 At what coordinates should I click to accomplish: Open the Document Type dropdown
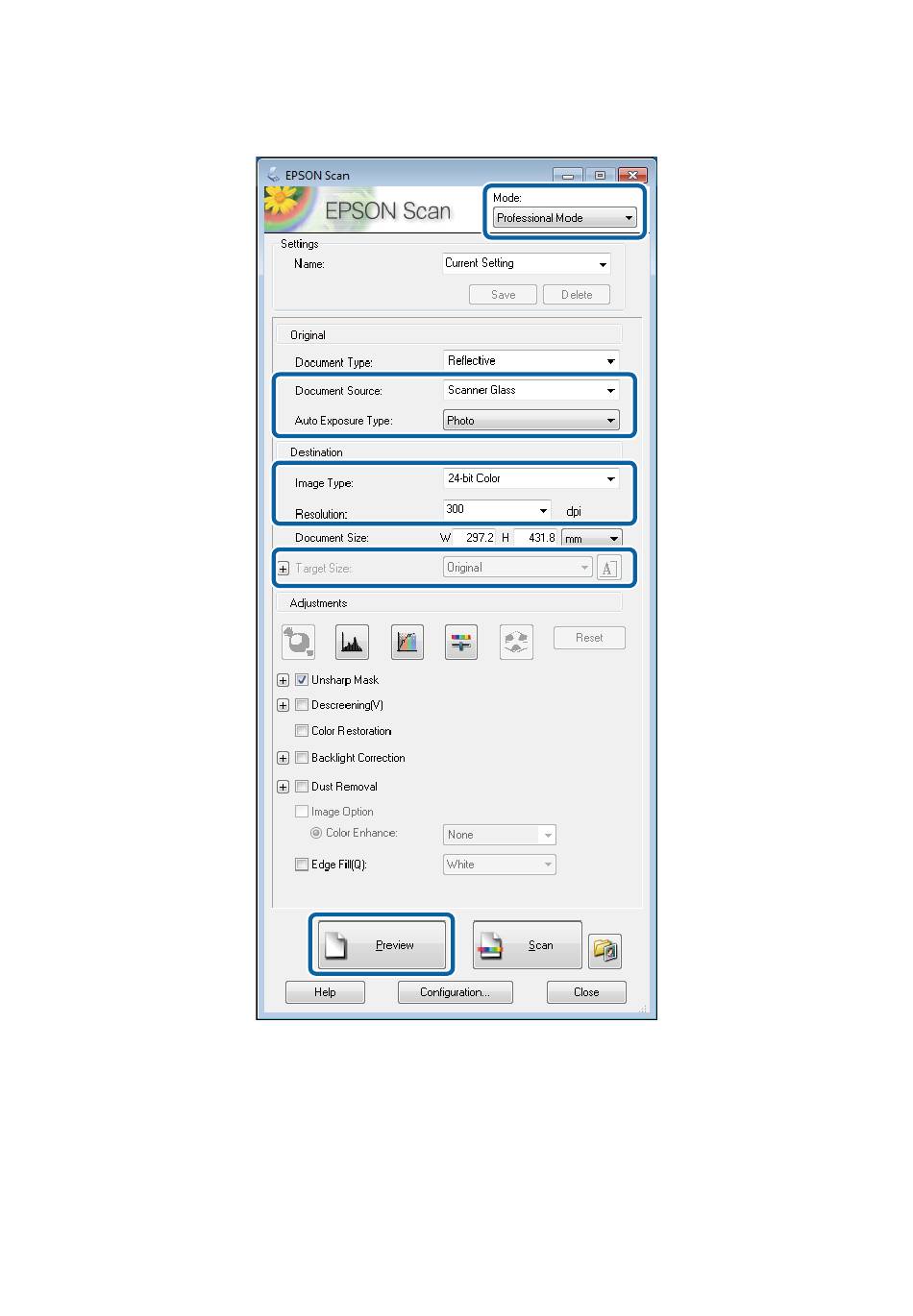point(531,361)
